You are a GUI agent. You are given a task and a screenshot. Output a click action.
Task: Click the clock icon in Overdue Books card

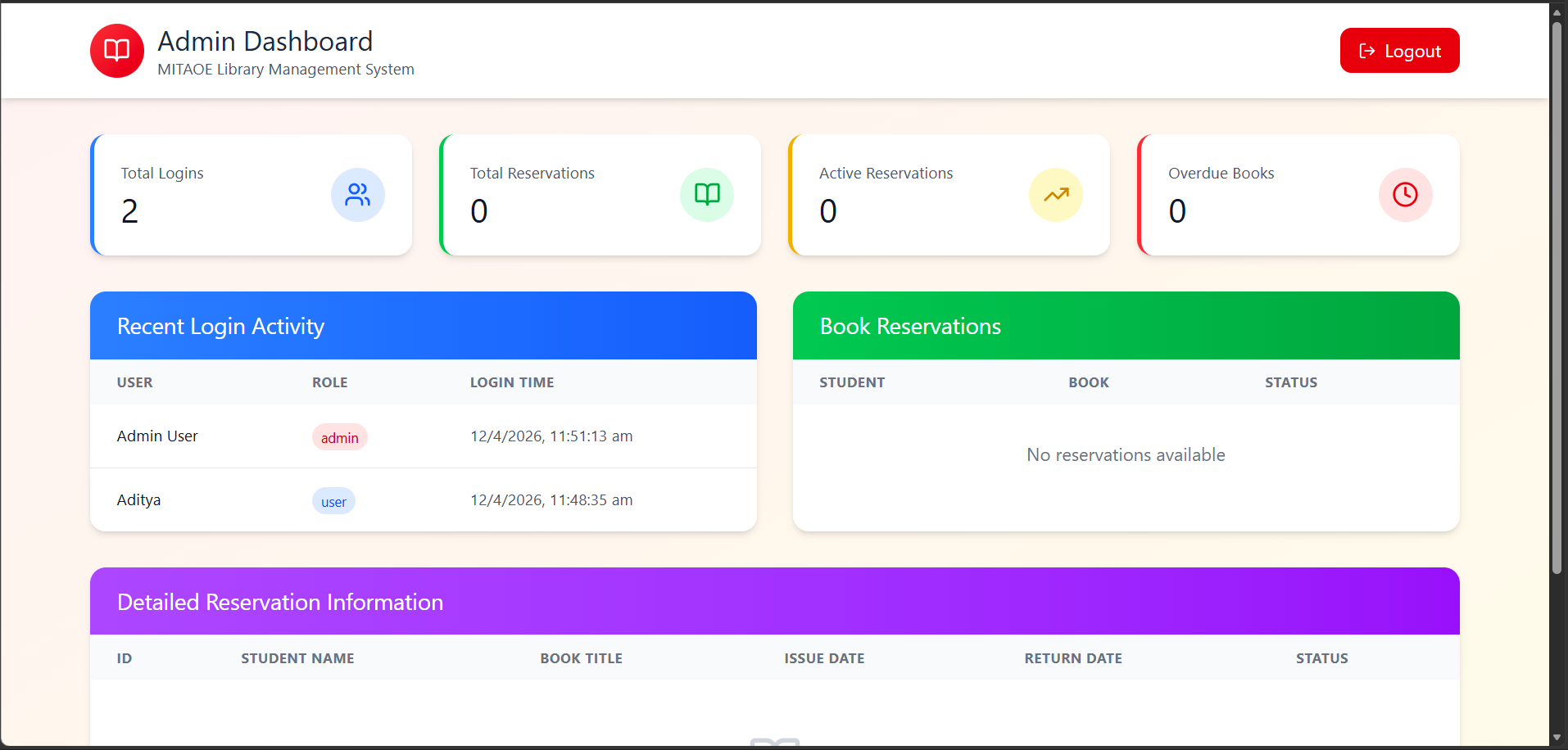pos(1406,195)
